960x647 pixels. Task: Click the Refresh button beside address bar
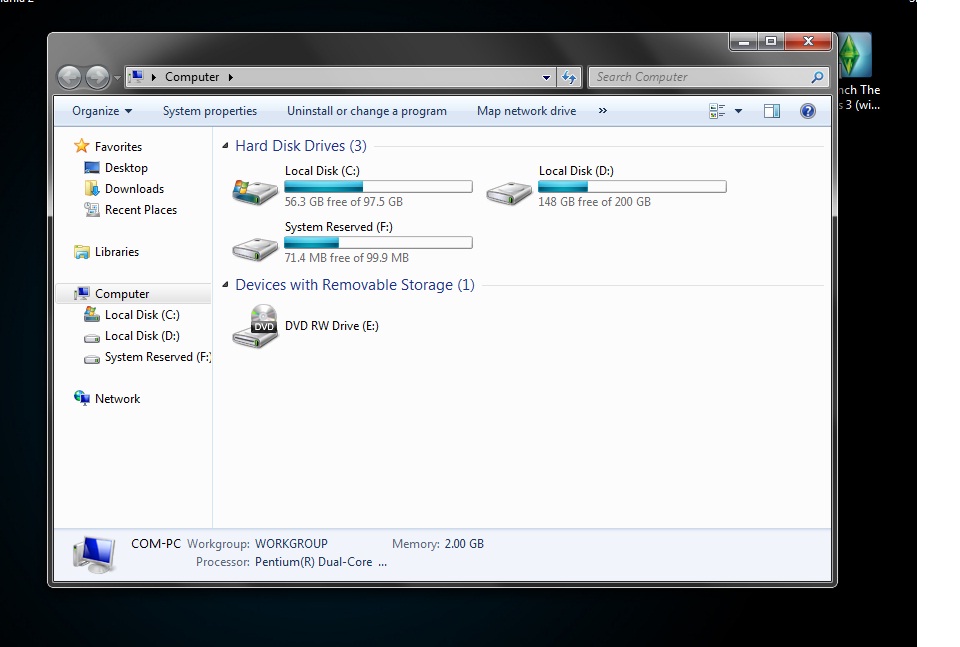point(569,77)
